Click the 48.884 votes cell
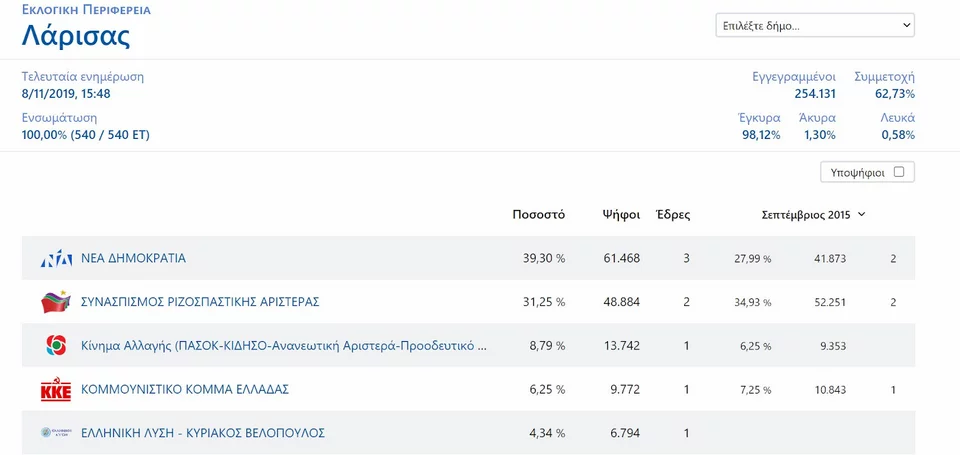This screenshot has height=455, width=960. 620,302
